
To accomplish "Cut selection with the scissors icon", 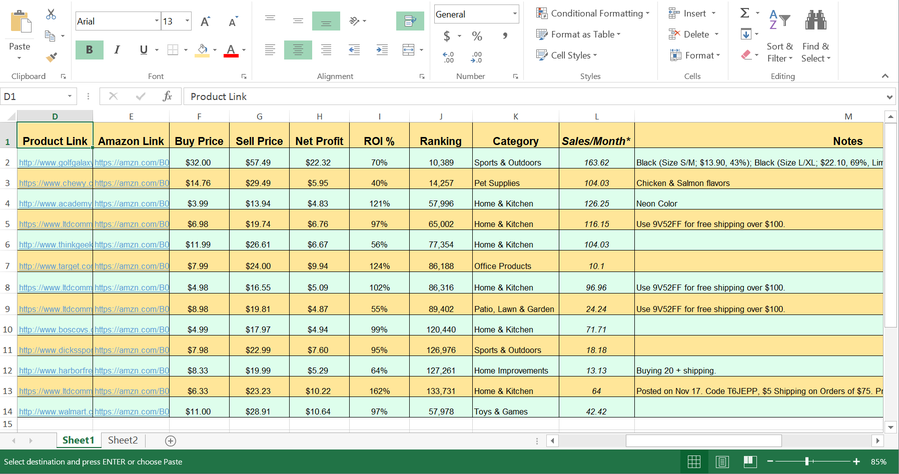I will point(51,14).
